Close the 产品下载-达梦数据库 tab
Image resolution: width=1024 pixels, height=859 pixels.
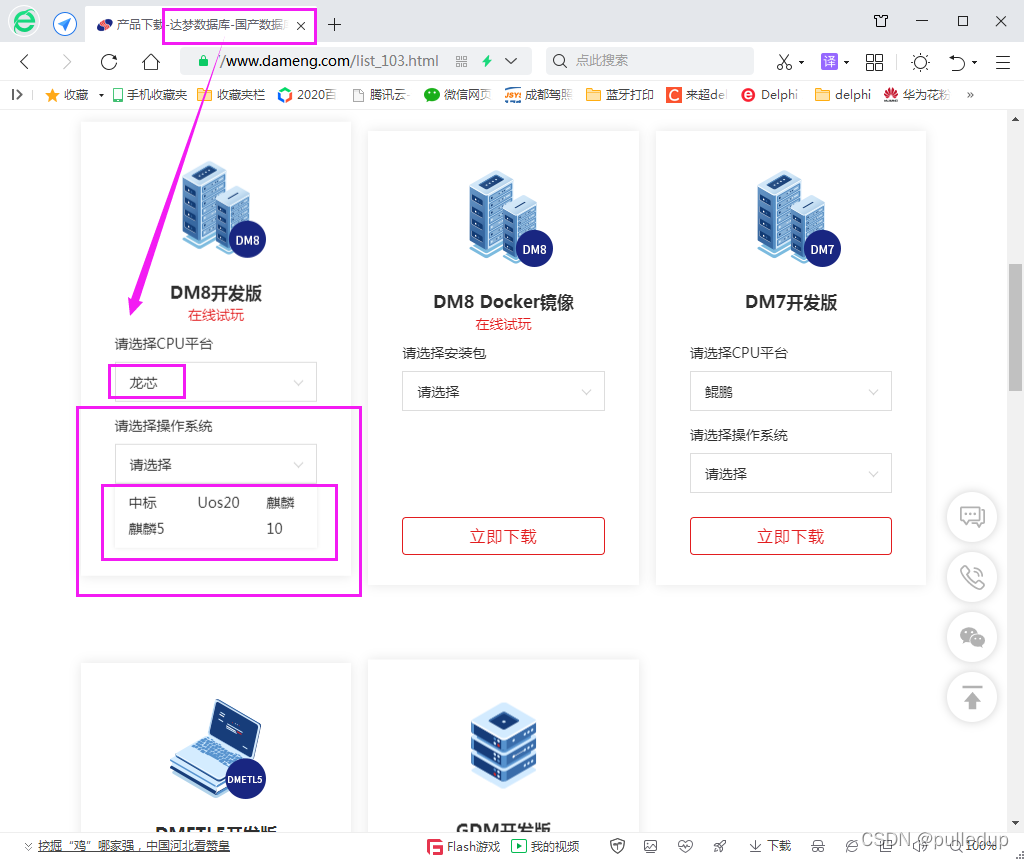point(300,26)
